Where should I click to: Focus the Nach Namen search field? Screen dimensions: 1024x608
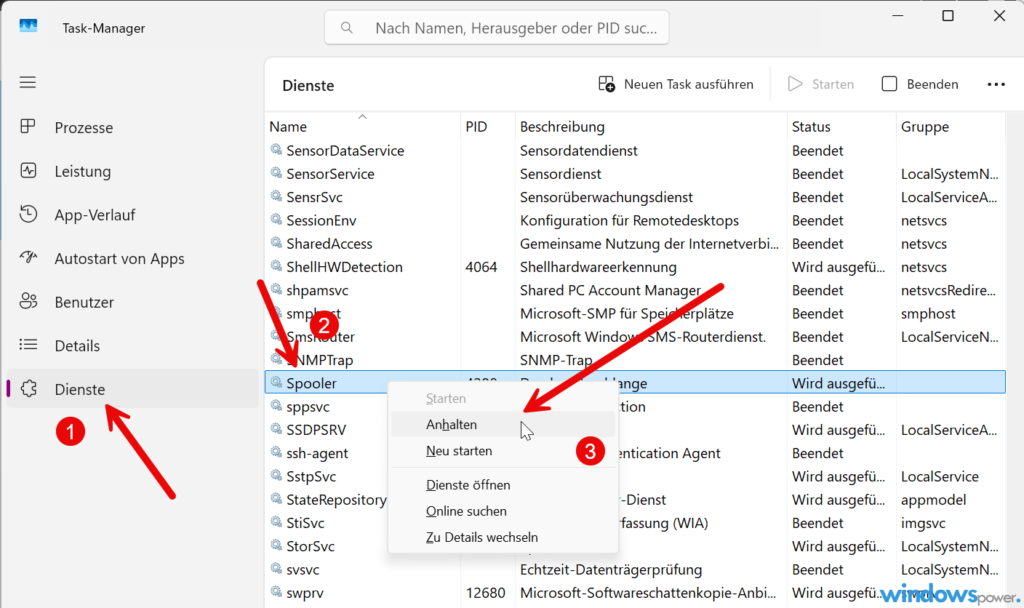496,28
